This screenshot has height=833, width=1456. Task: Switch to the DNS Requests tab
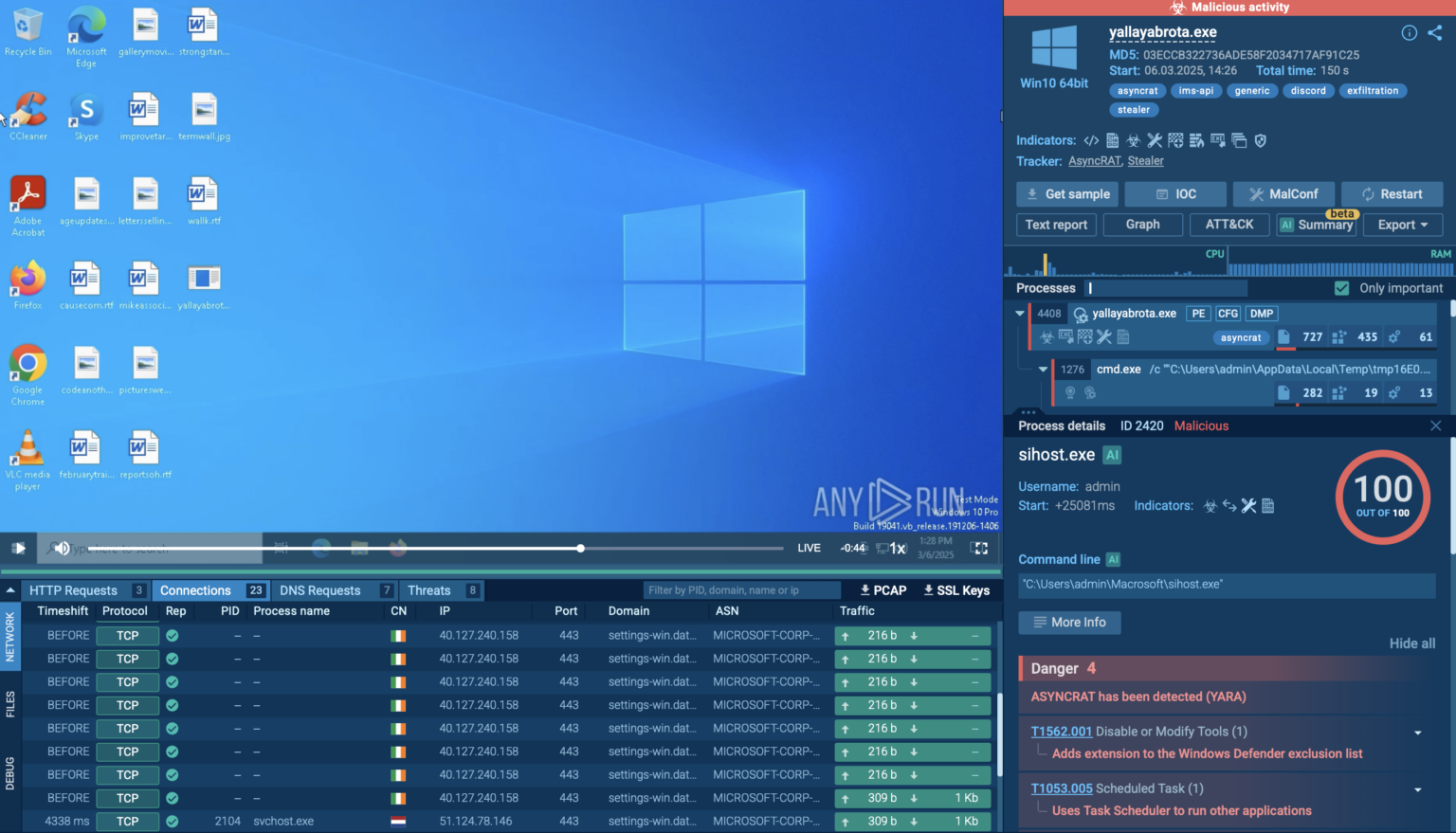click(320, 590)
